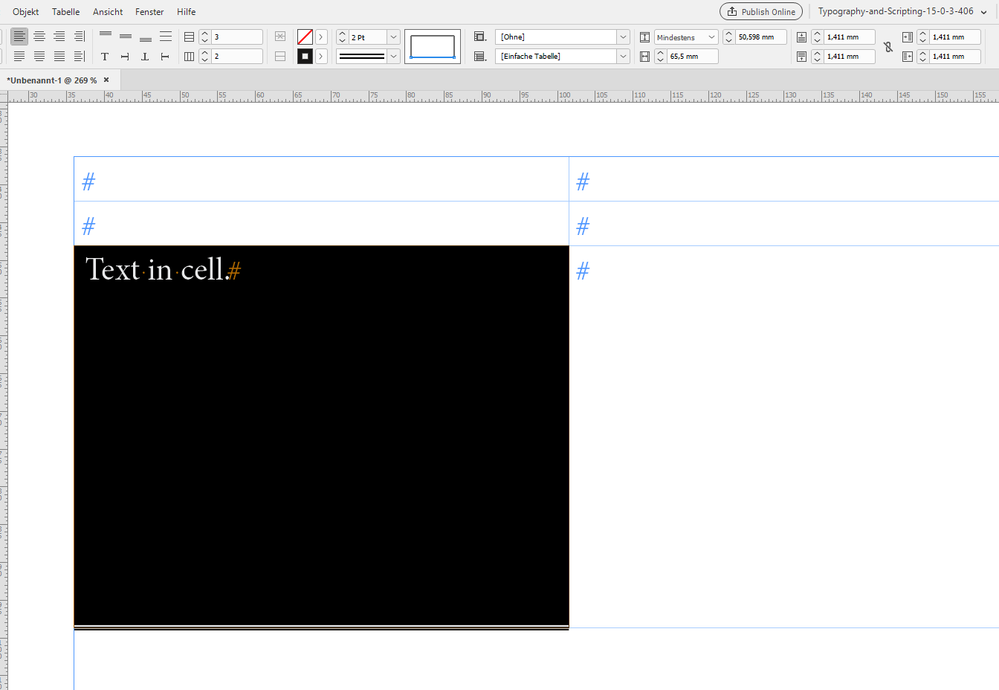This screenshot has width=999, height=690.
Task: Toggle the cell fill swatch square
Action: (x=305, y=56)
